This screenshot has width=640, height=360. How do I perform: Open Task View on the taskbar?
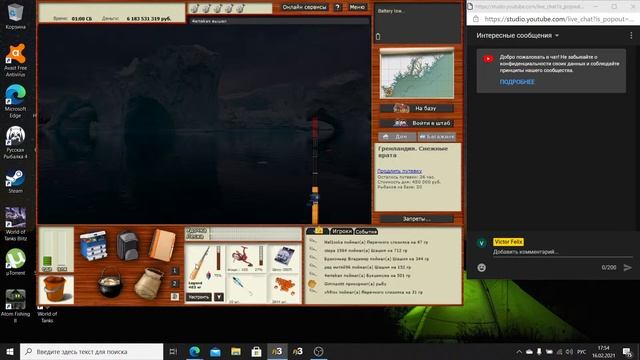coord(173,351)
